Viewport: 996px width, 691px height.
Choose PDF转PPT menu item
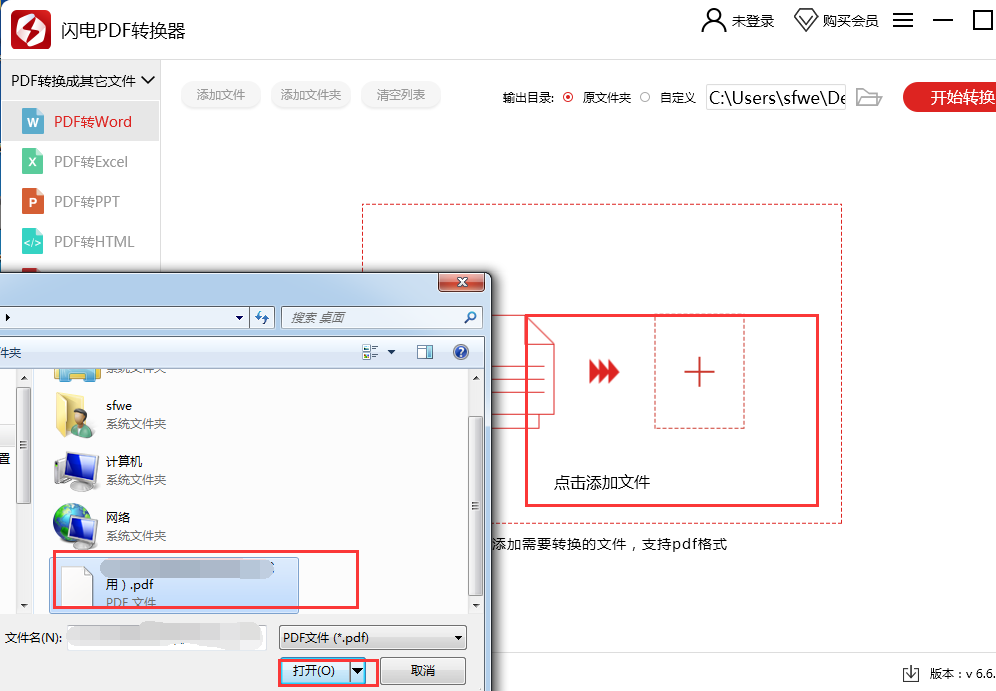[x=81, y=201]
